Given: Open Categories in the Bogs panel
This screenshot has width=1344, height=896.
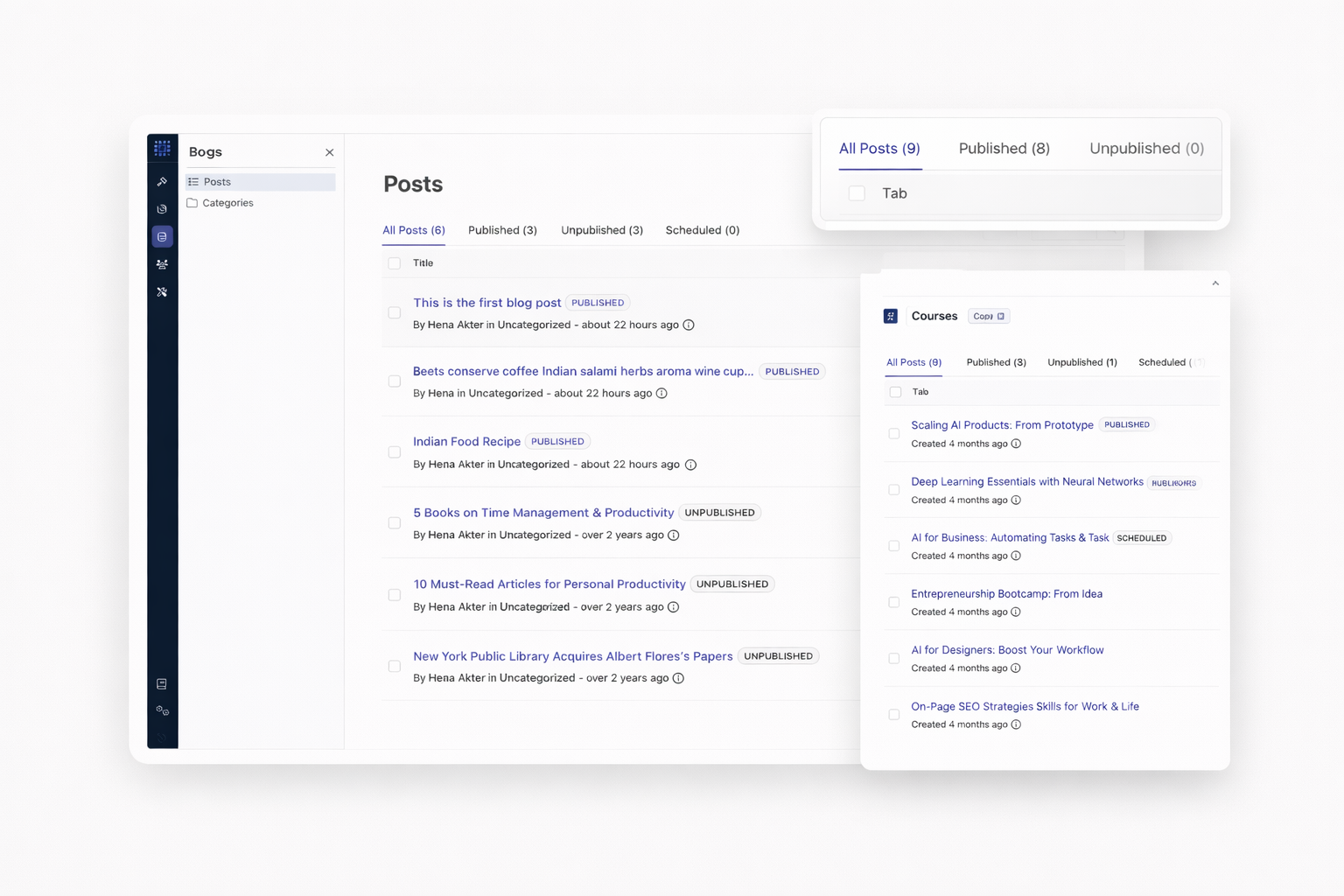Looking at the screenshot, I should click(x=227, y=203).
